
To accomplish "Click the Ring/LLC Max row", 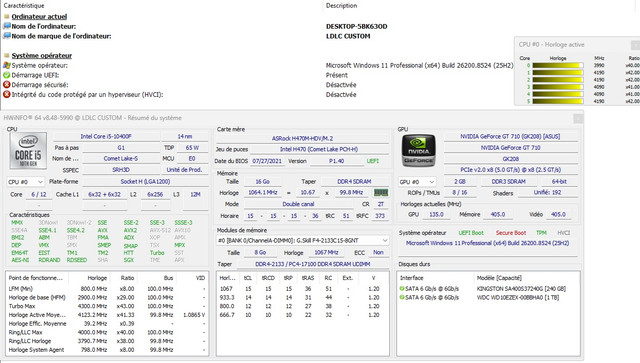I will tap(107, 332).
